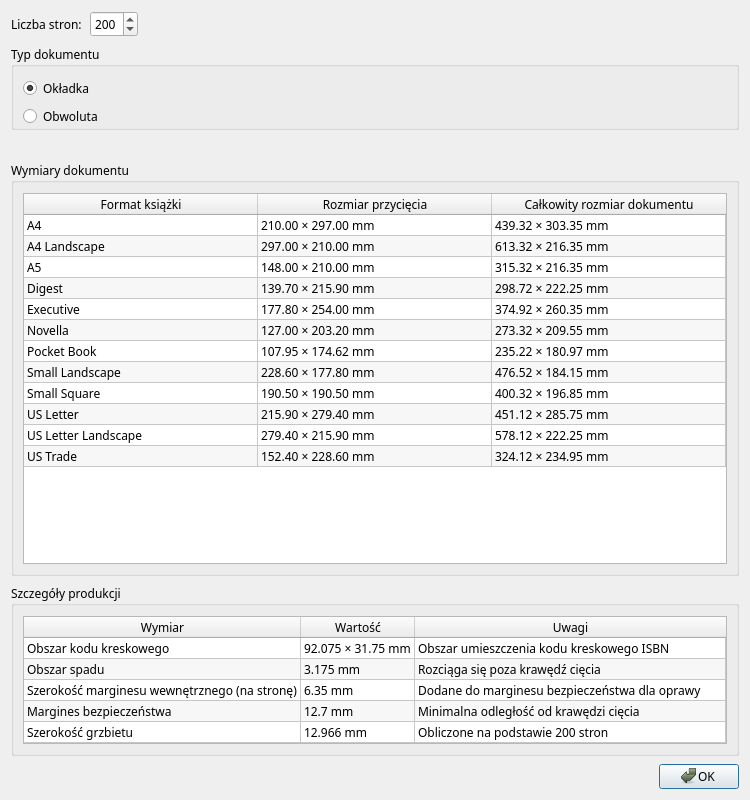Select the Szerokość grzbietu row

tap(162, 732)
